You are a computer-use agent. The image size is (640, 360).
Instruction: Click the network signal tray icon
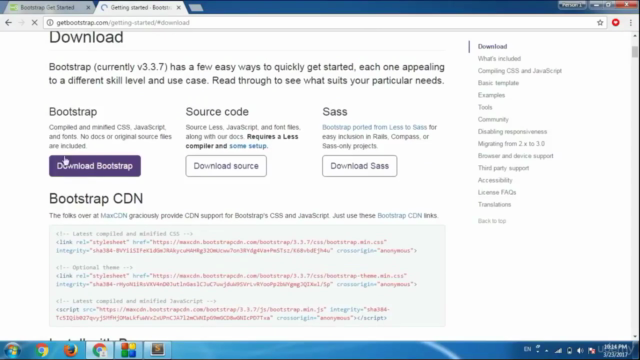(558, 350)
